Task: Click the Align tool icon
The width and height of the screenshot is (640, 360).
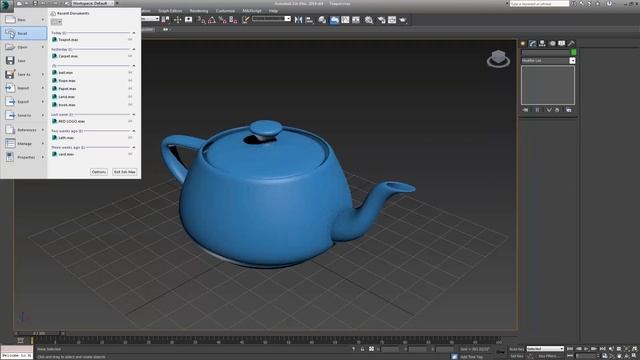Action: [x=309, y=20]
